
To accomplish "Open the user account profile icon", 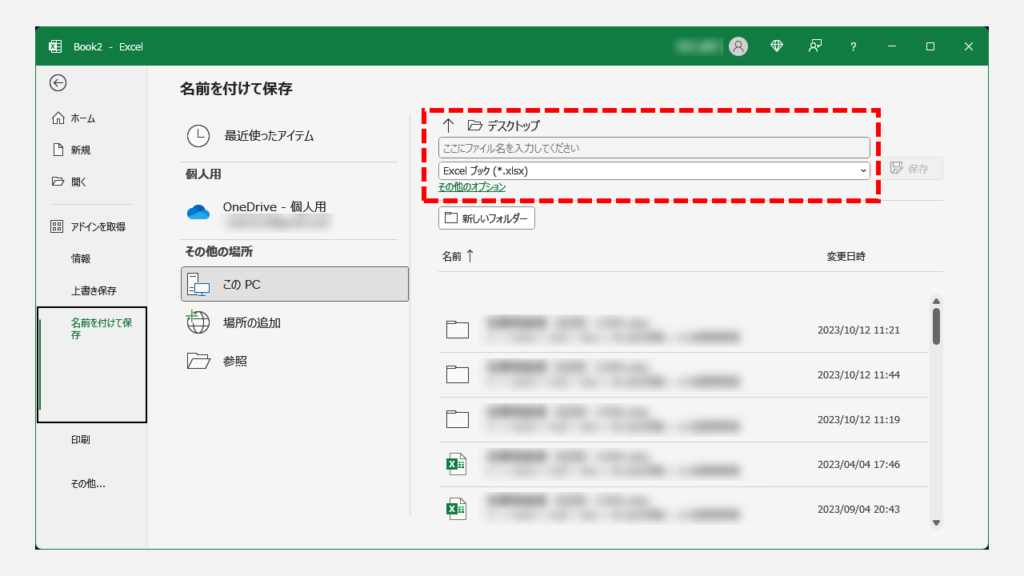I will point(738,46).
